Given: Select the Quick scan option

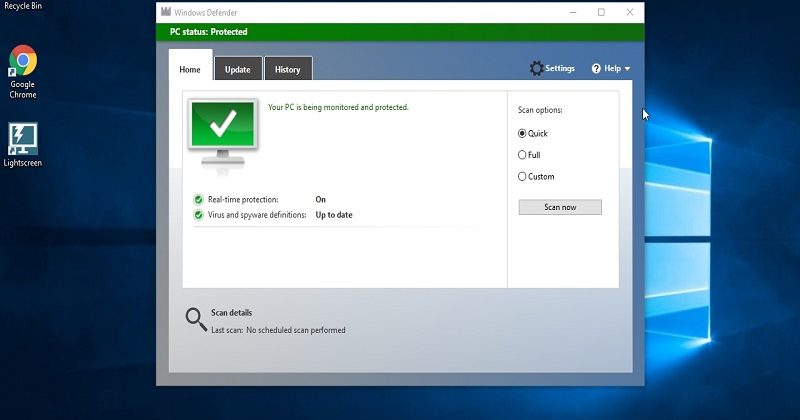Looking at the screenshot, I should click(x=522, y=133).
